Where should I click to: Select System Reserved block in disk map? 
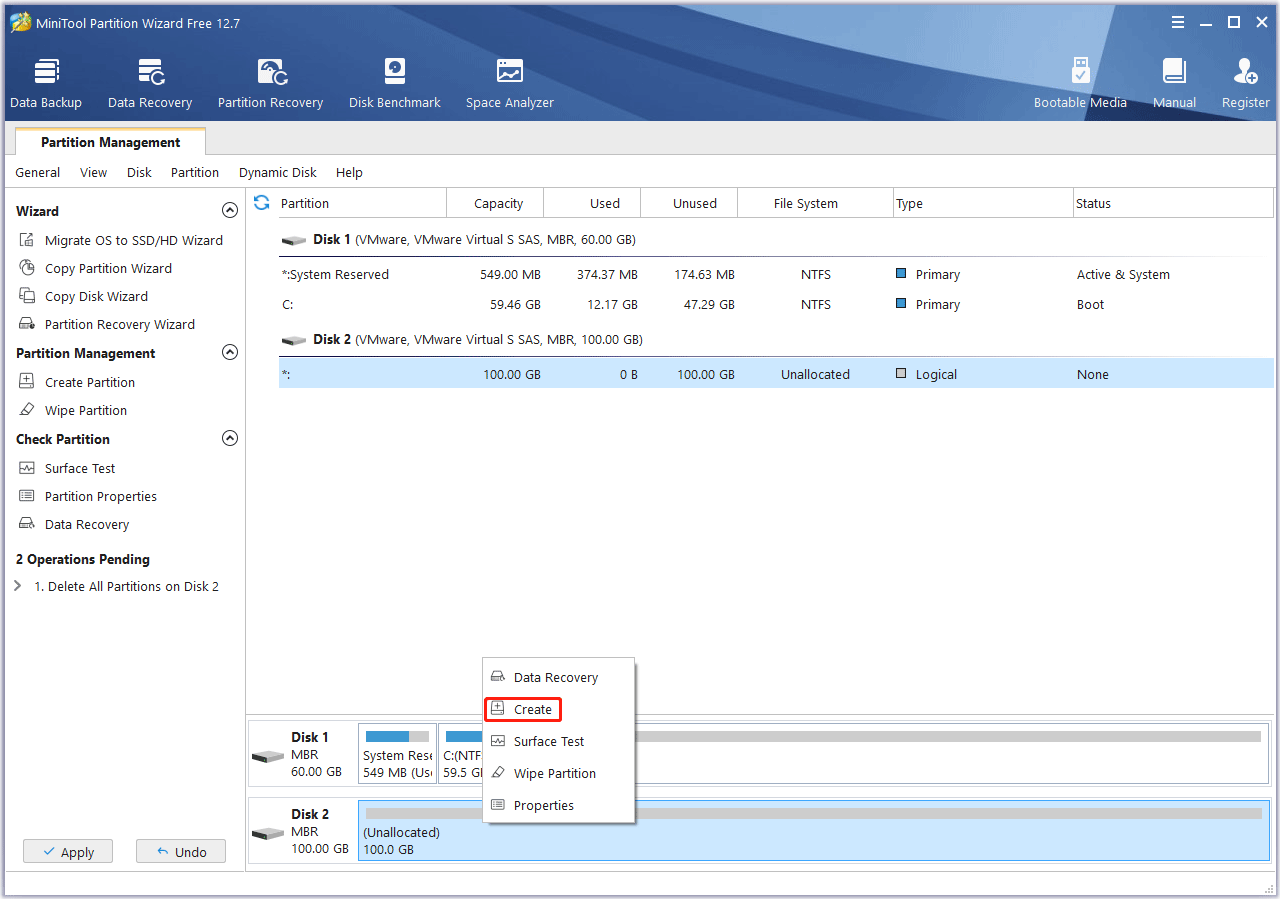pyautogui.click(x=398, y=754)
